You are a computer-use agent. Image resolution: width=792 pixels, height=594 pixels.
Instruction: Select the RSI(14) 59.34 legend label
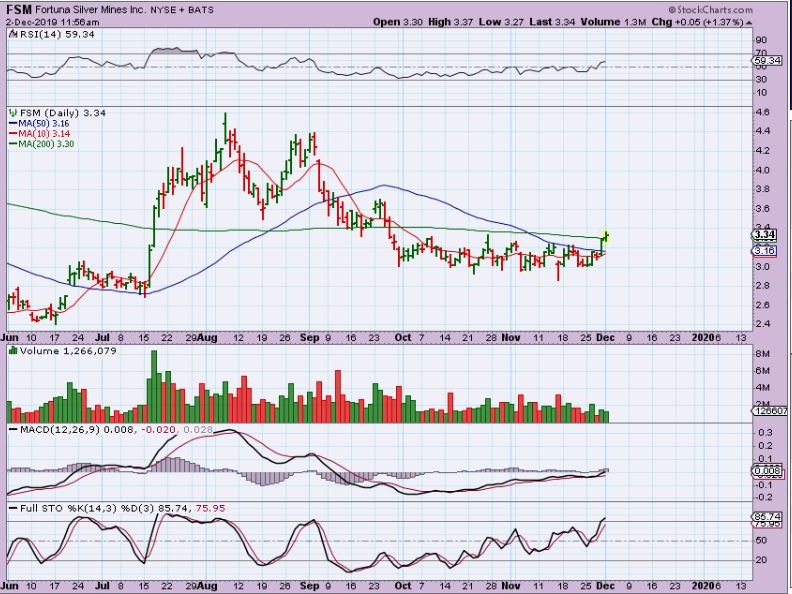pos(57,34)
